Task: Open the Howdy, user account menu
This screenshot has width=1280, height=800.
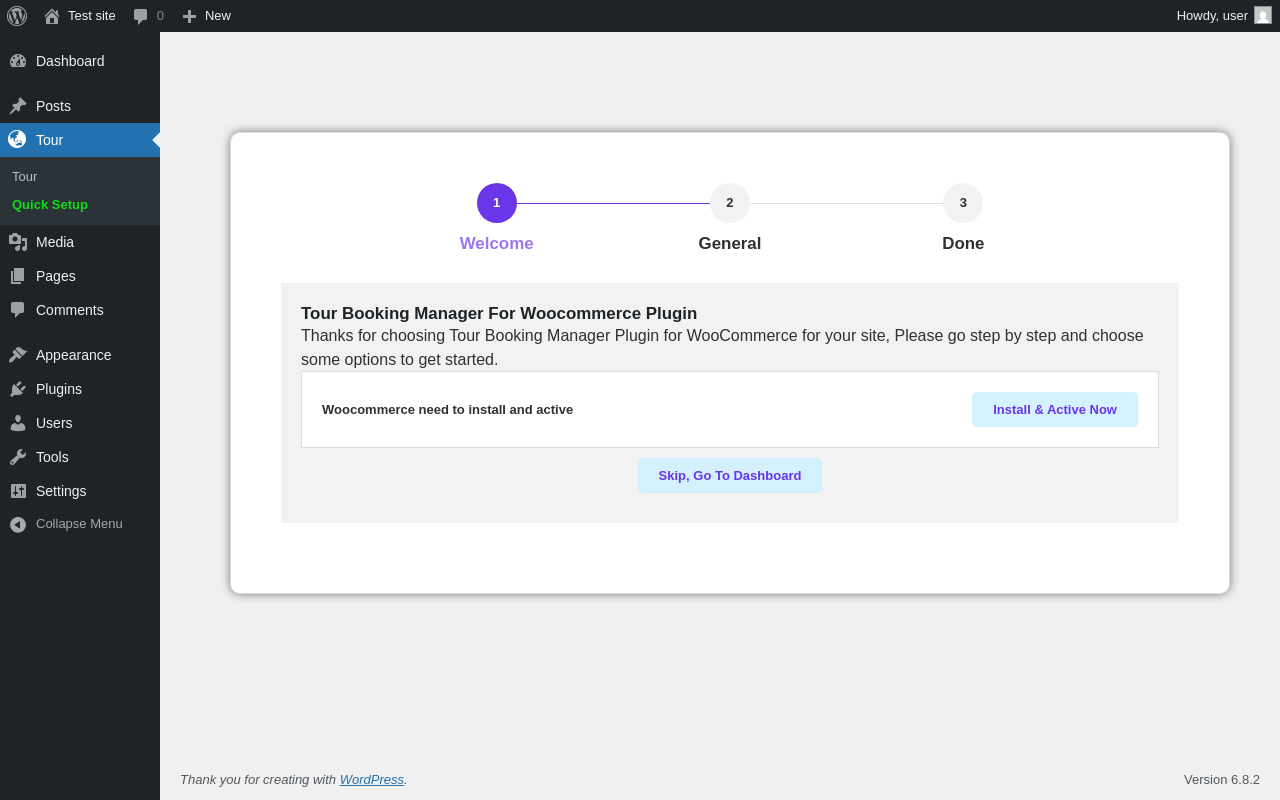Action: tap(1224, 16)
